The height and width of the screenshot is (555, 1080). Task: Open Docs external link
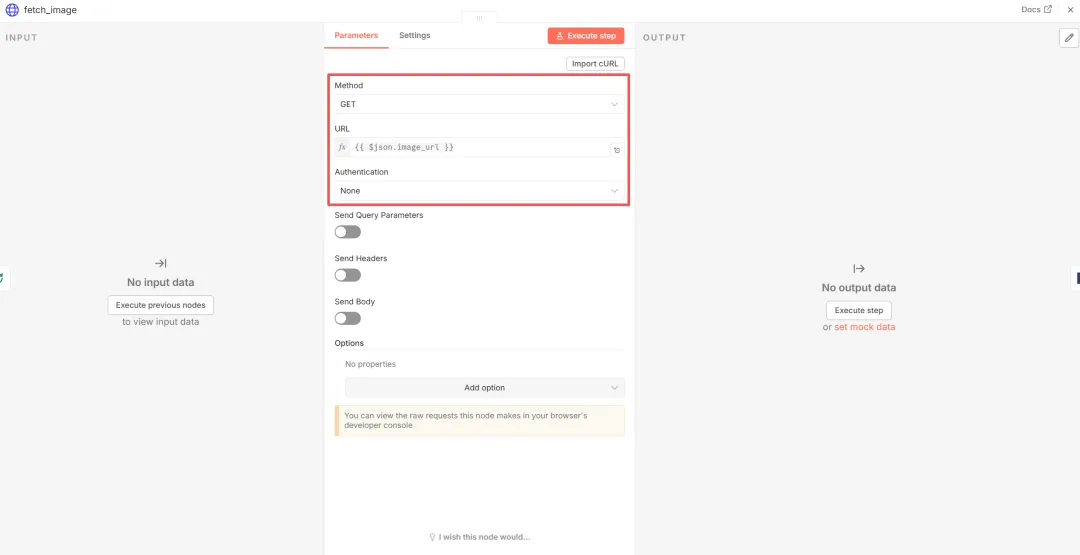tap(1037, 10)
